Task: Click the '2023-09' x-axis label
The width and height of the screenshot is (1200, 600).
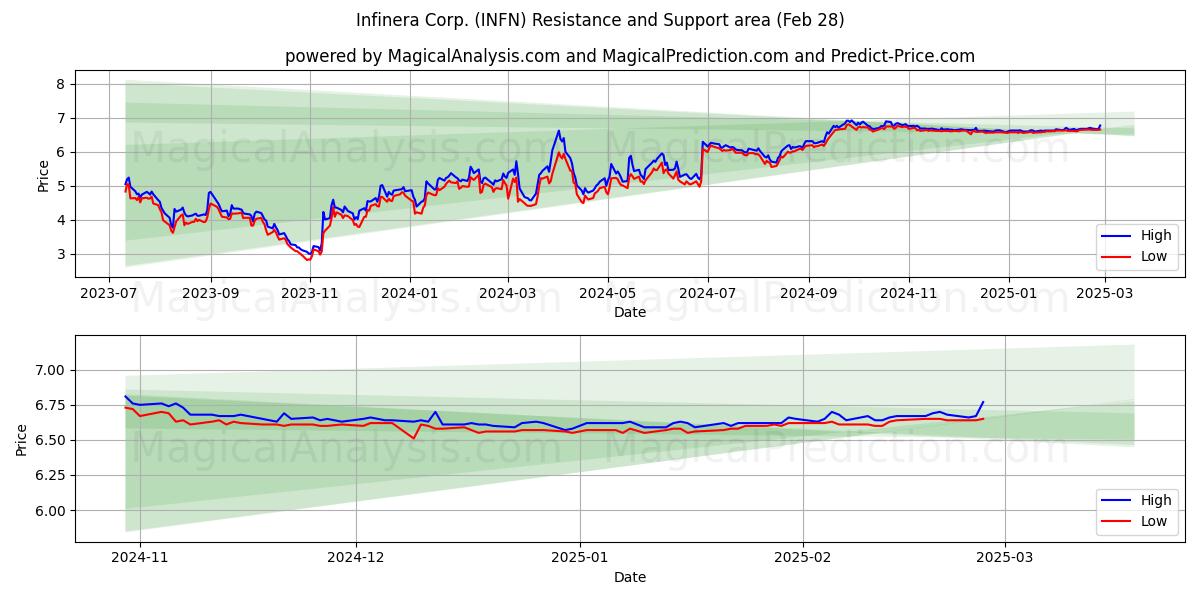Action: tap(210, 295)
